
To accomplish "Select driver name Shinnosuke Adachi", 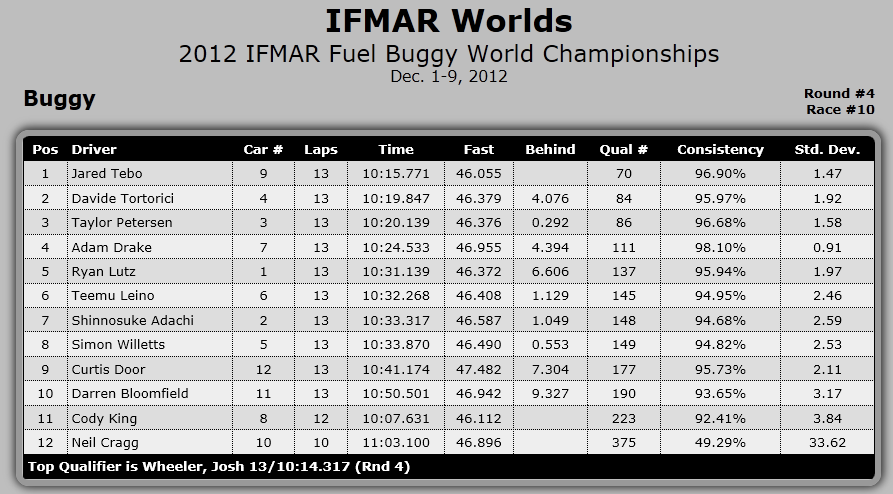I will coord(133,320).
